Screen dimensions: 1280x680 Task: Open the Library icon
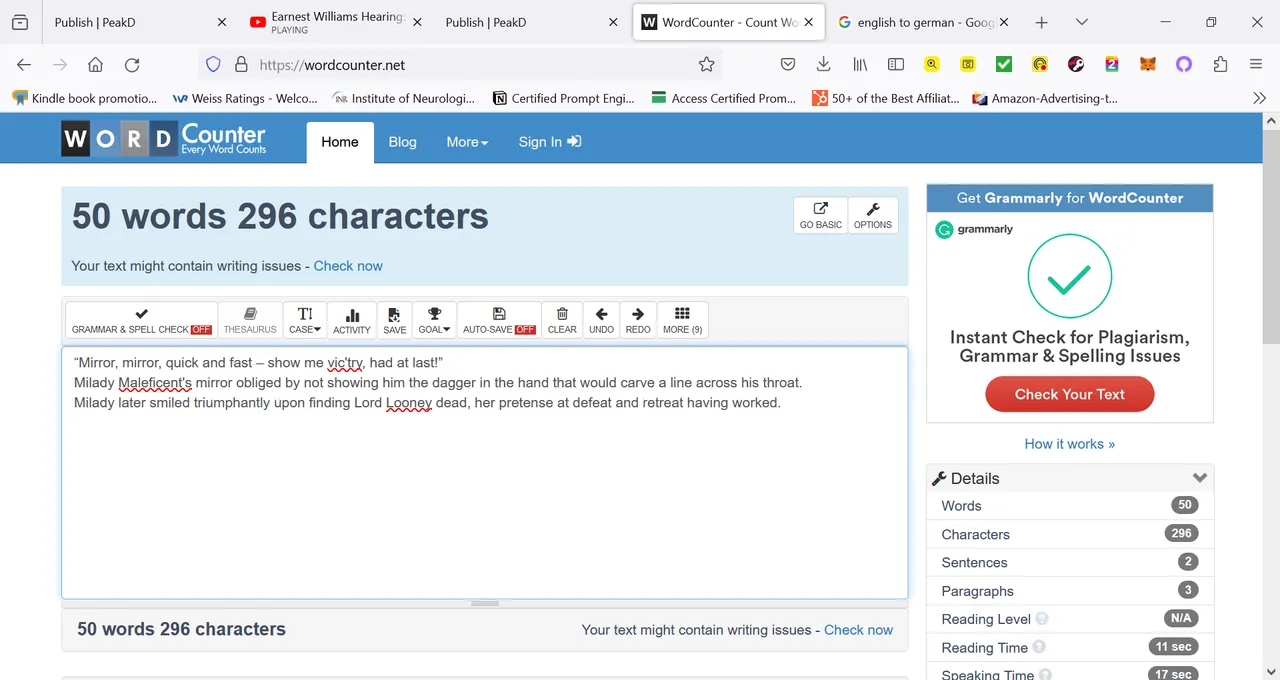860,65
